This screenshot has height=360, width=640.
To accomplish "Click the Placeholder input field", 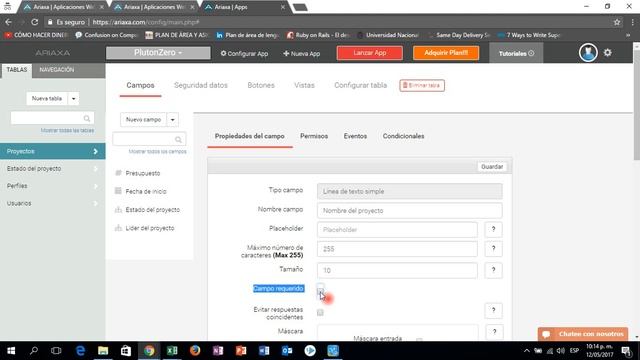I will coord(397,230).
